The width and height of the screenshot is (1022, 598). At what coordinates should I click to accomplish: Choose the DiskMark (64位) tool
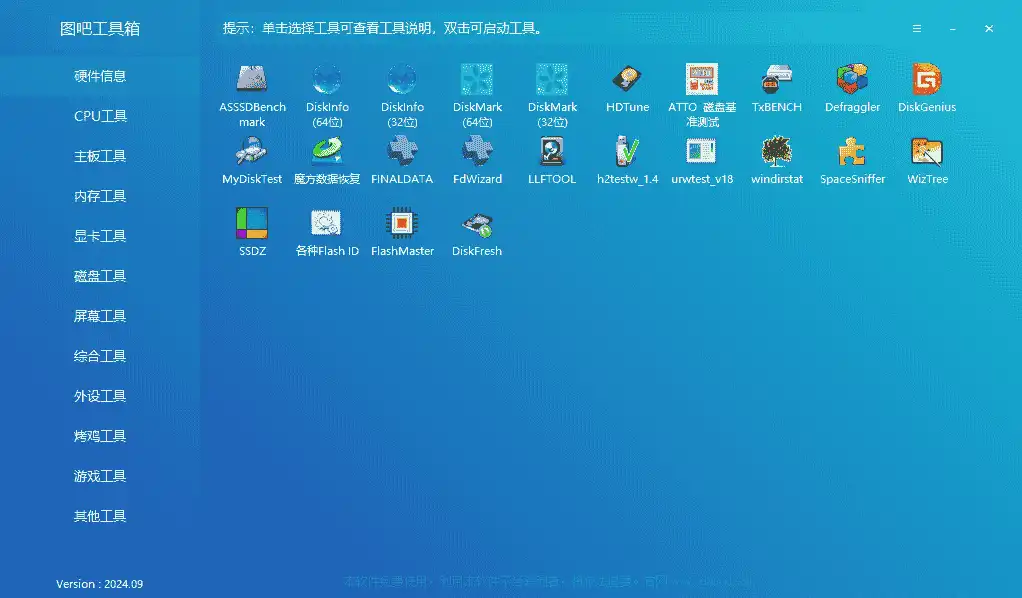(x=477, y=79)
